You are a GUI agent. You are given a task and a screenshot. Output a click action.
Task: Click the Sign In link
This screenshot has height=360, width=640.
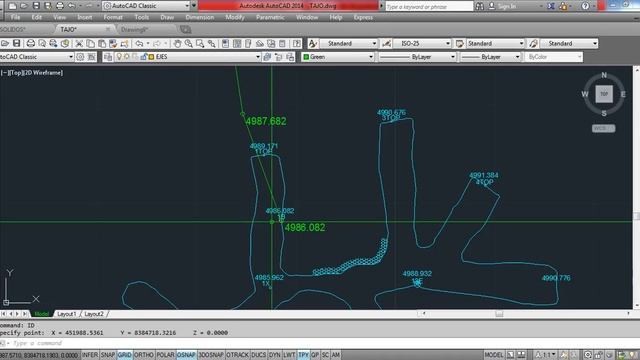point(507,6)
